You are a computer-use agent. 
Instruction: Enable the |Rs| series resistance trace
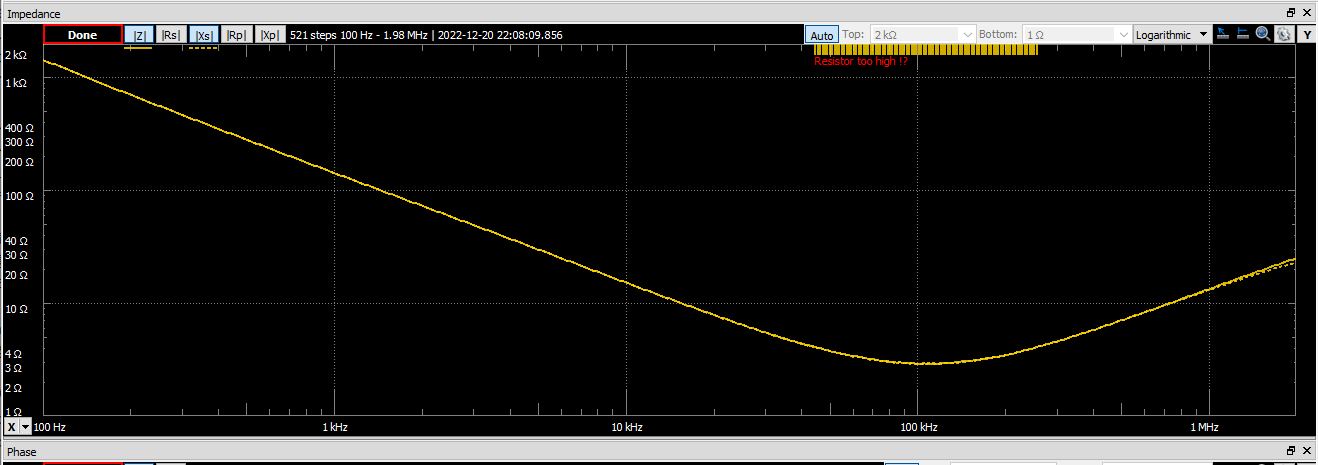tap(171, 35)
